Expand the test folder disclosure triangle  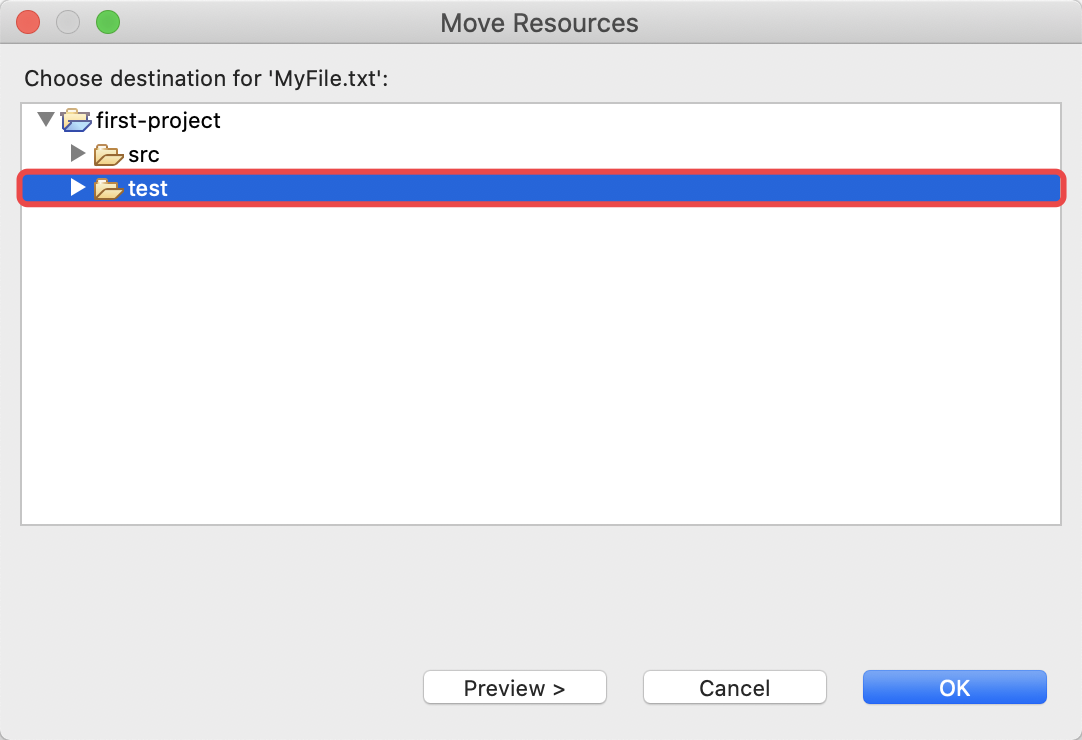coord(78,187)
